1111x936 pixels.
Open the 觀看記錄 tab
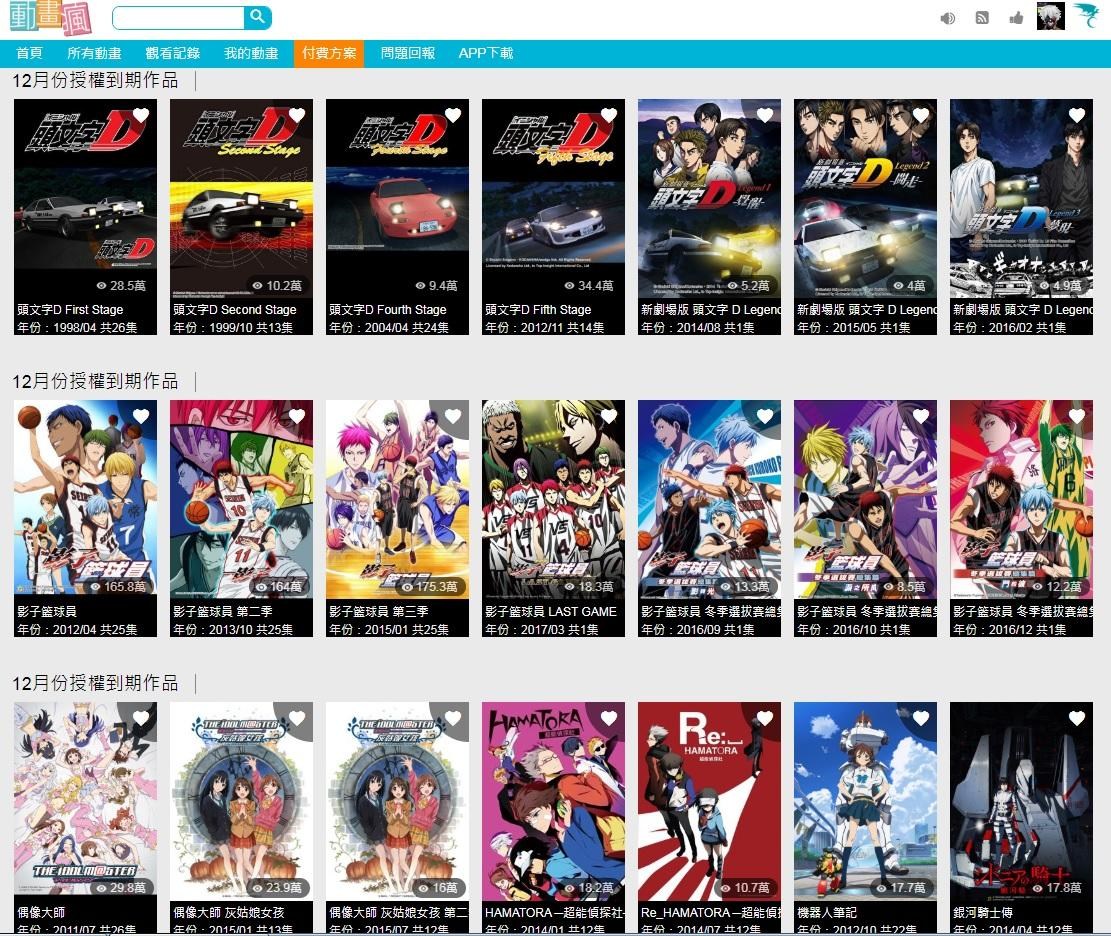click(173, 53)
